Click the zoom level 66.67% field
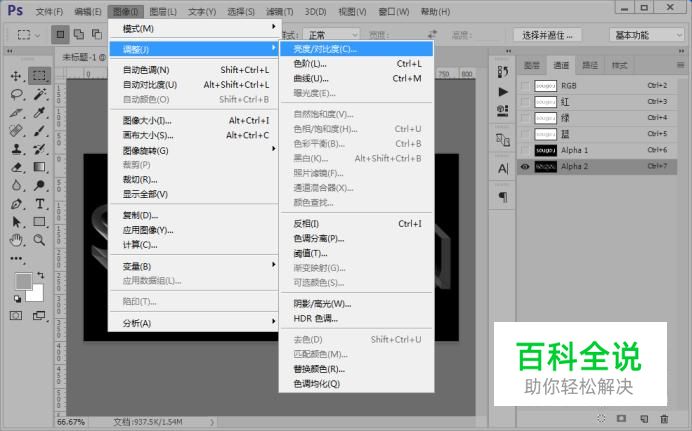This screenshot has height=431, width=692. click(x=71, y=422)
